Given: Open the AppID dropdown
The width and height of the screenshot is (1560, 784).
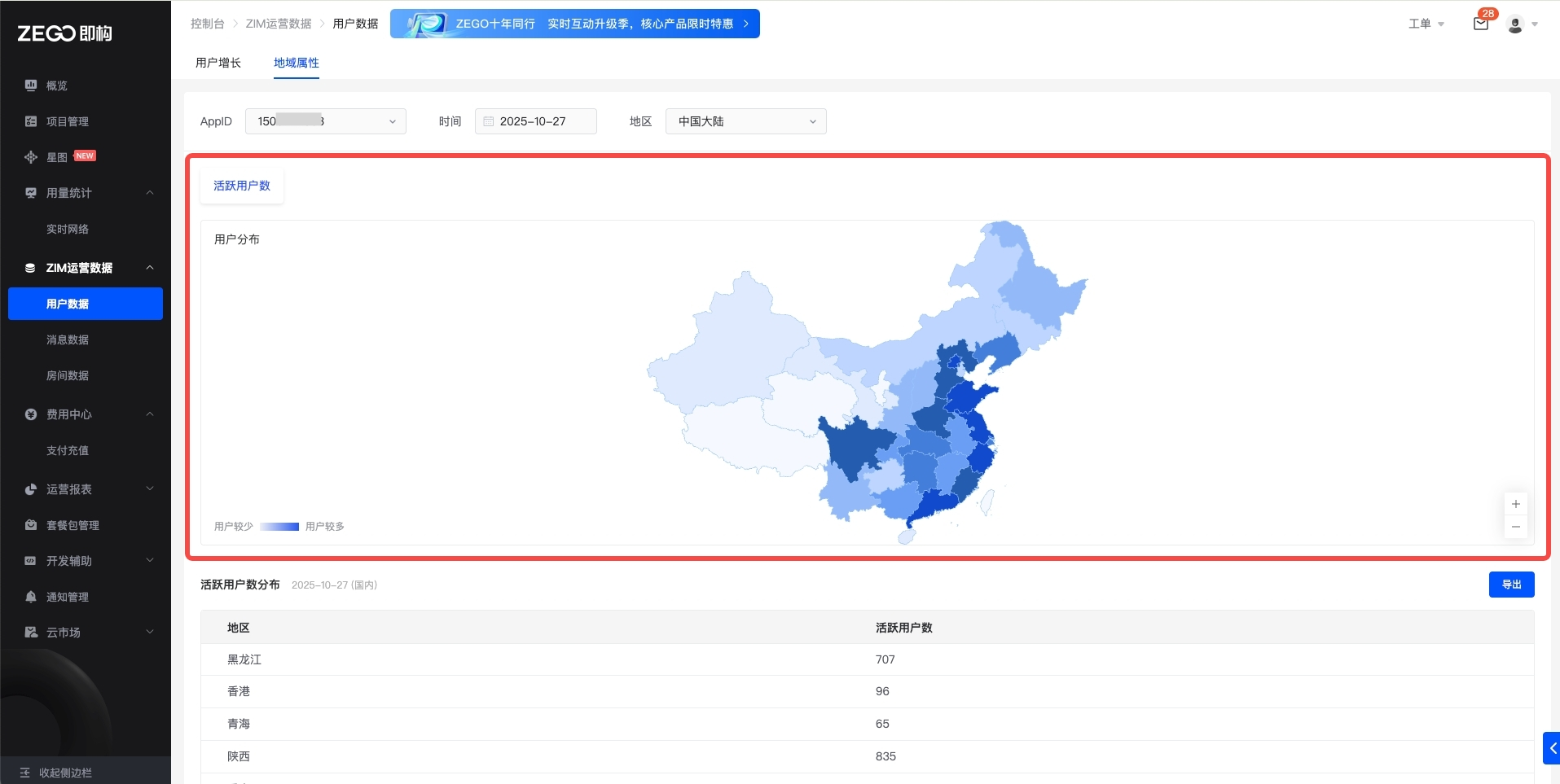Looking at the screenshot, I should click(325, 121).
